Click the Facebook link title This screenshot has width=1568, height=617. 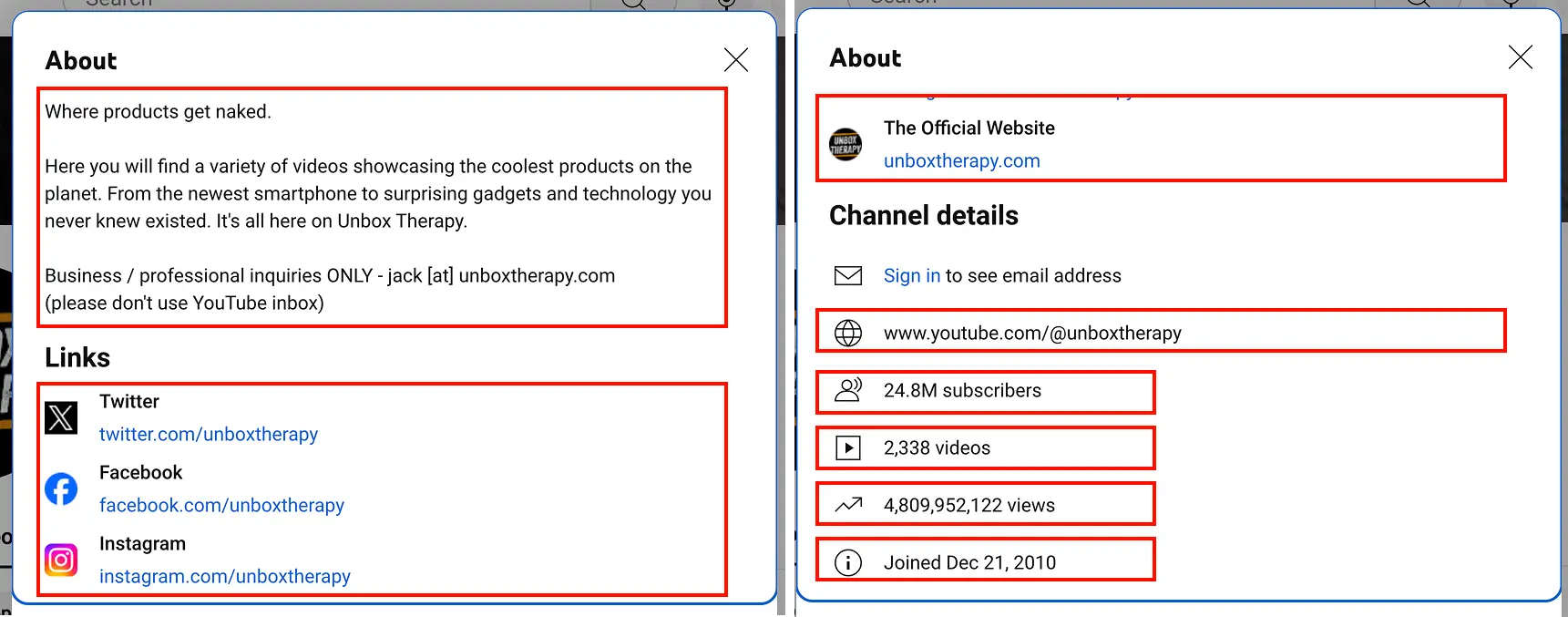point(141,472)
